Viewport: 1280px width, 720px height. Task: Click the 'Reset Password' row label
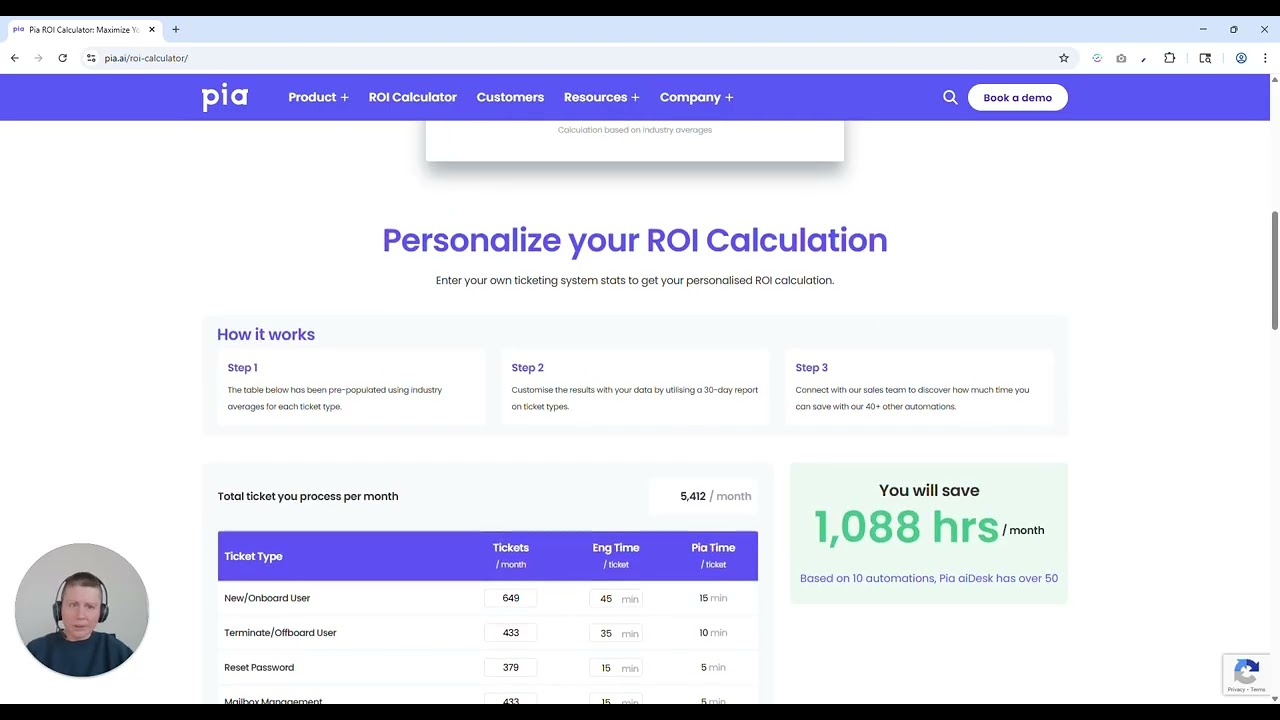(x=259, y=668)
